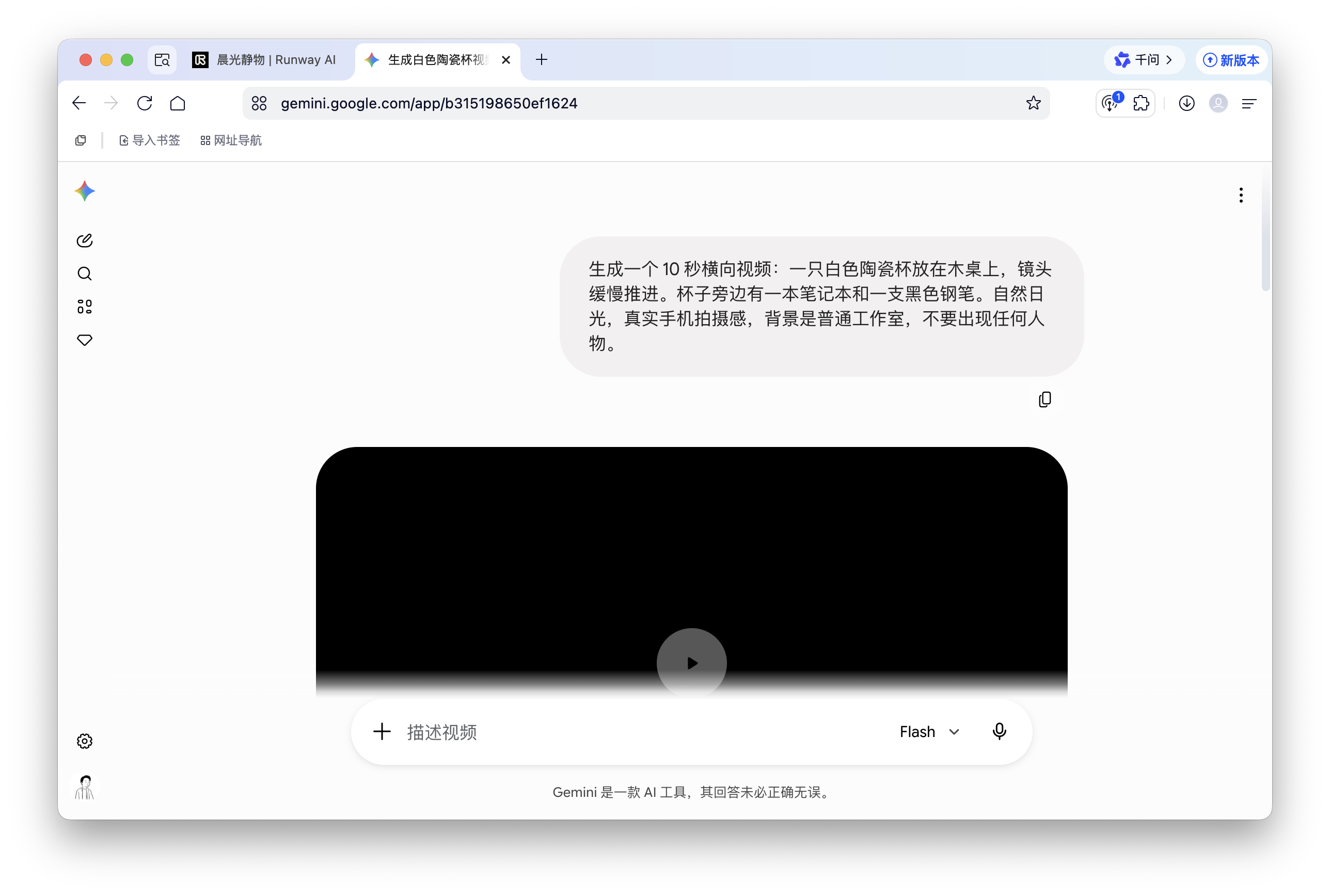The width and height of the screenshot is (1330, 896).
Task: Click the notification extension icon with badge
Action: (x=1112, y=102)
